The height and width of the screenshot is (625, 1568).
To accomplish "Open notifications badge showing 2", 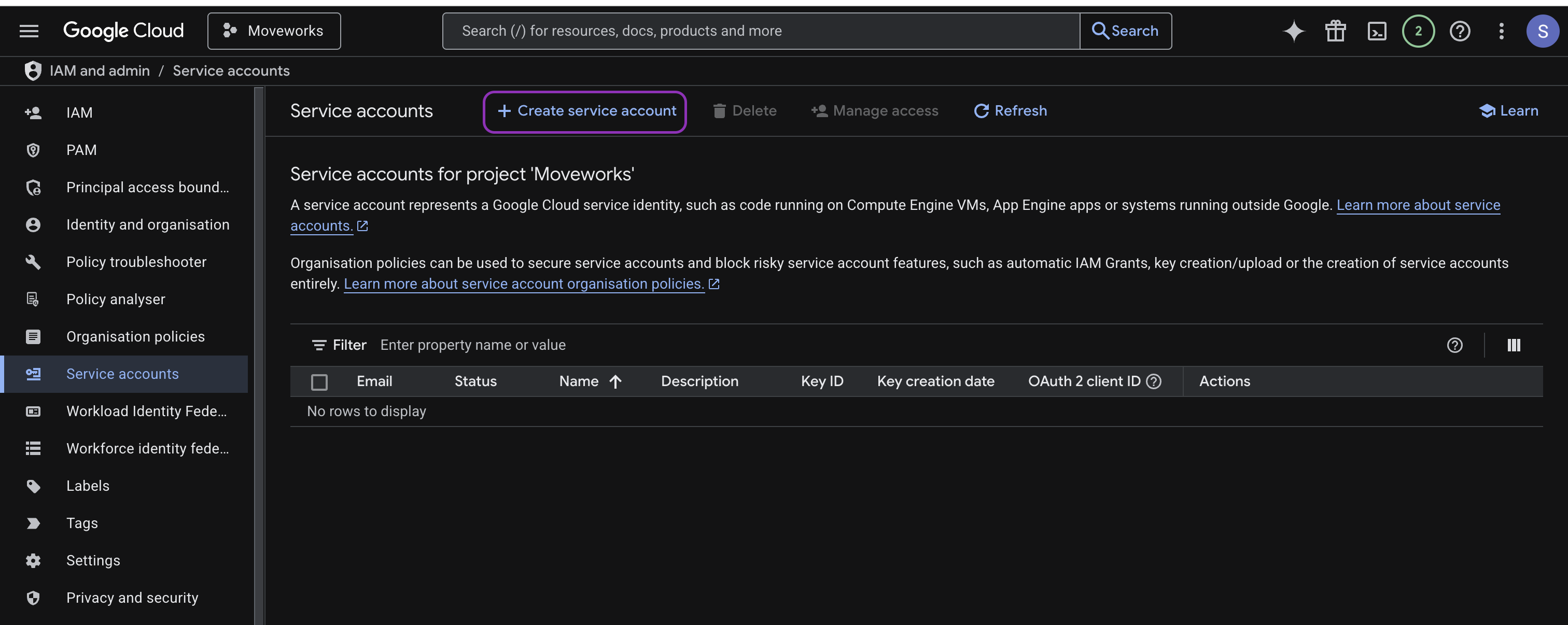I will [1418, 31].
